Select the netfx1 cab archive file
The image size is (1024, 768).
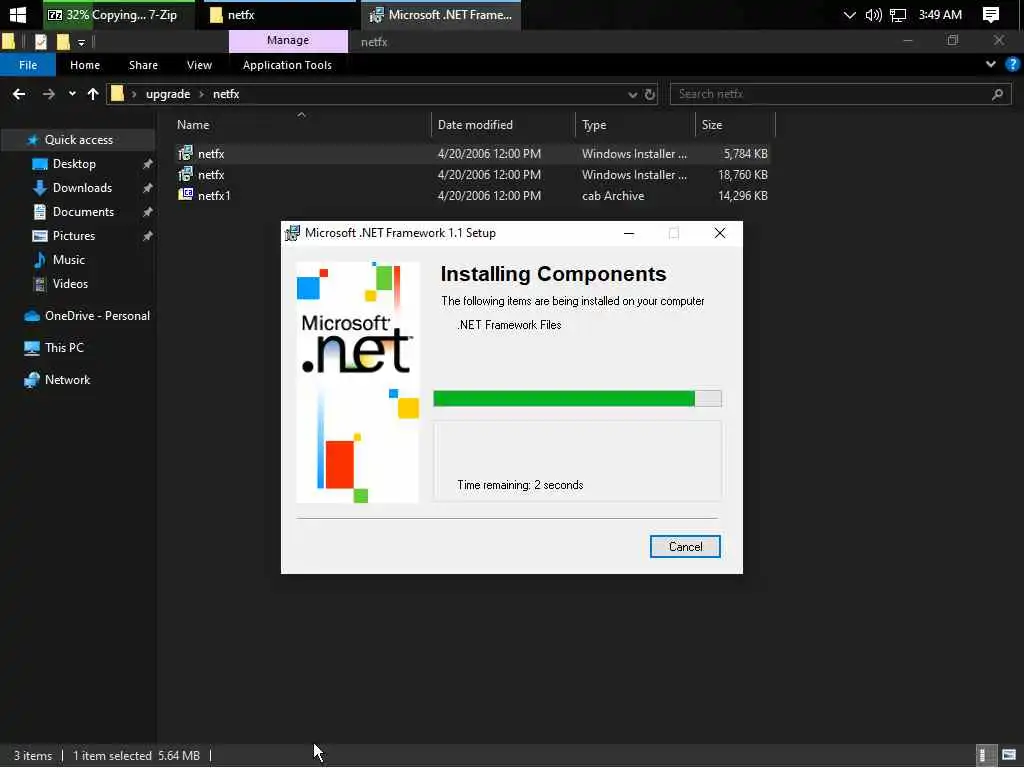[x=473, y=195]
